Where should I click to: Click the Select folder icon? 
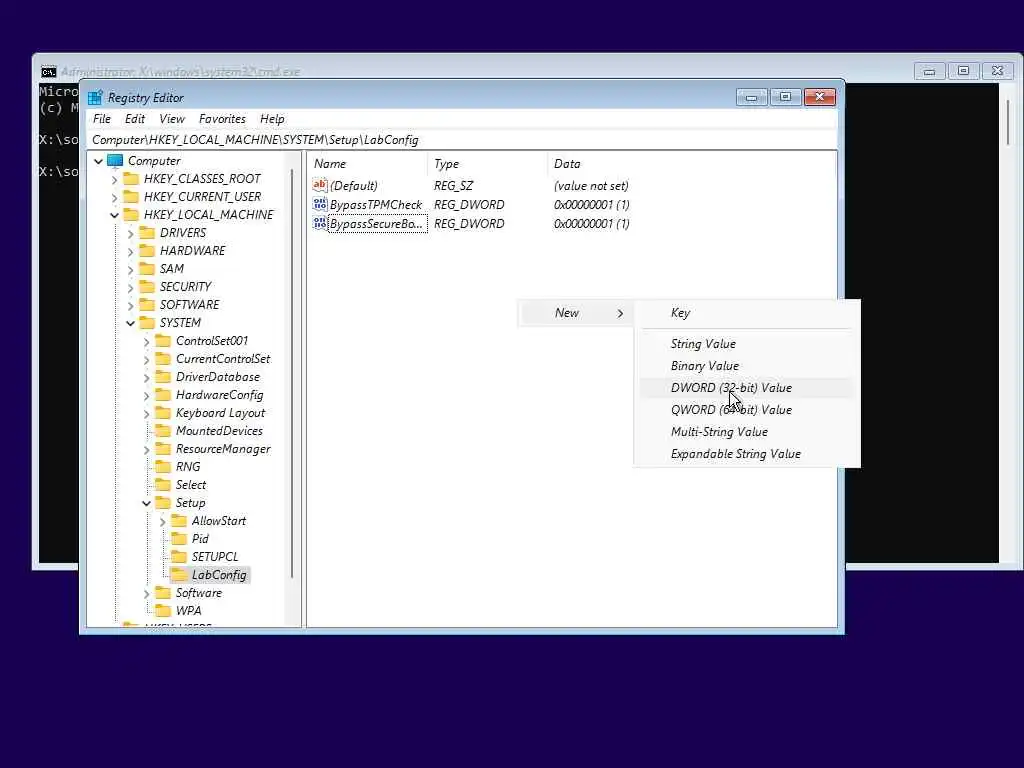click(x=163, y=485)
